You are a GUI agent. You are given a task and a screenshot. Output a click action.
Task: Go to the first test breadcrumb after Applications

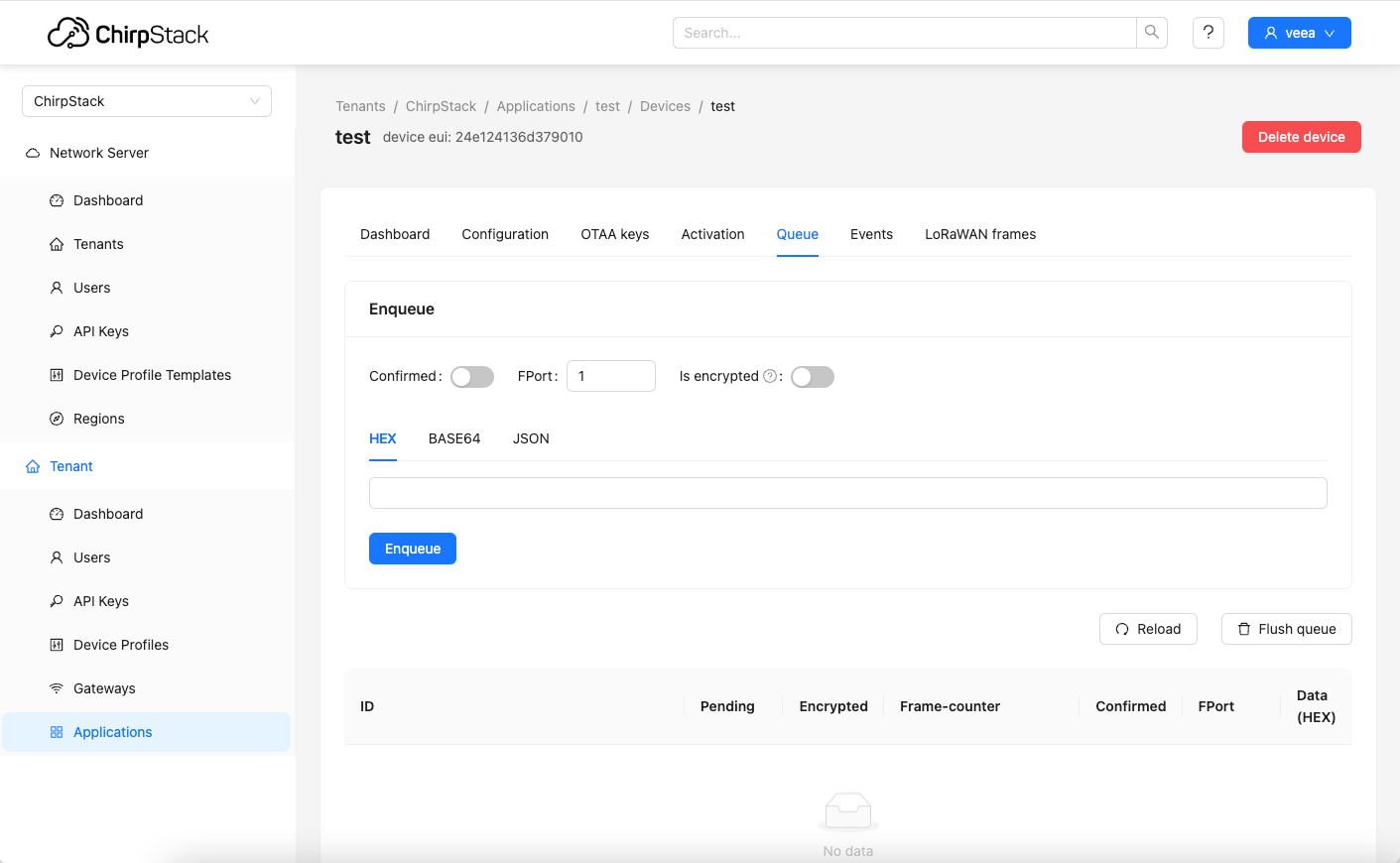point(607,106)
